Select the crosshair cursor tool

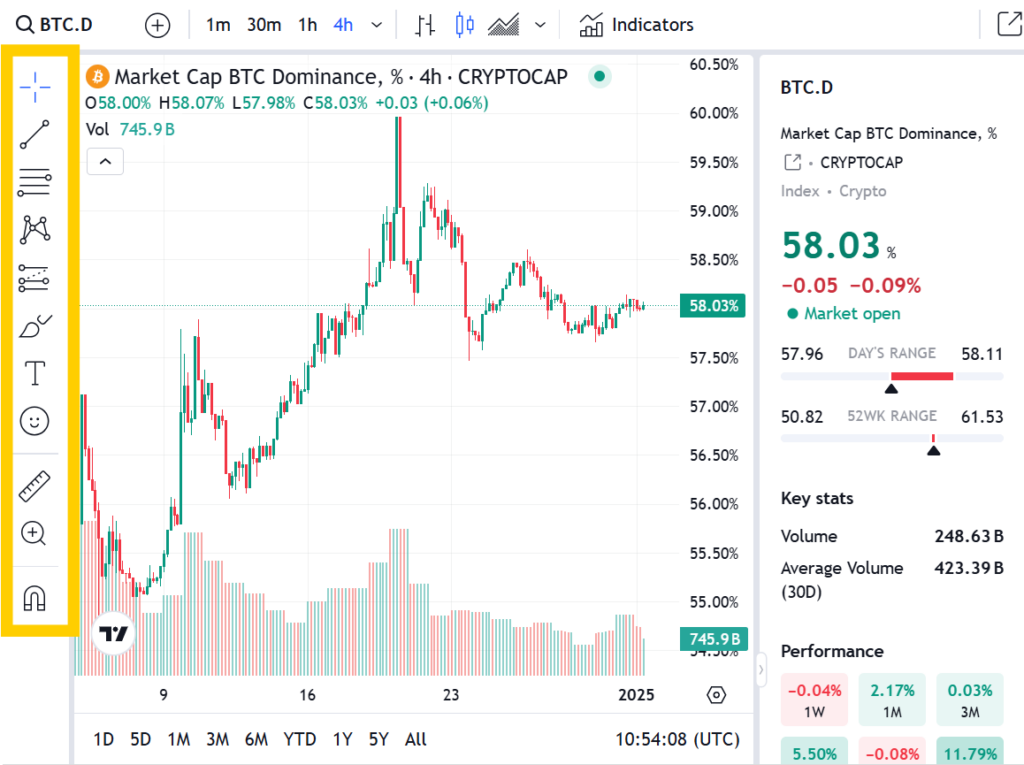tap(35, 87)
